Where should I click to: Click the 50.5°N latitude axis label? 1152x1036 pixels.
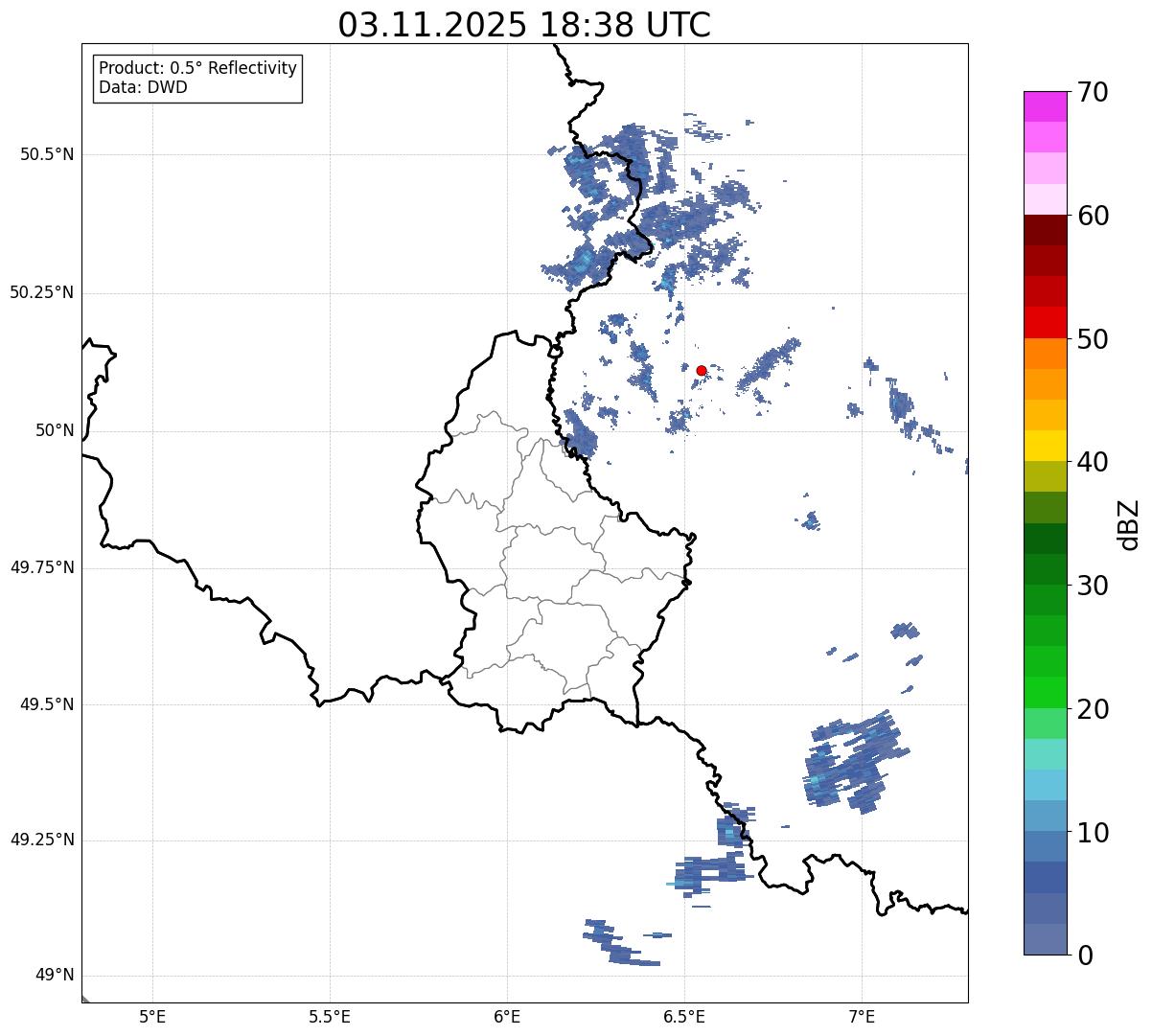point(47,154)
